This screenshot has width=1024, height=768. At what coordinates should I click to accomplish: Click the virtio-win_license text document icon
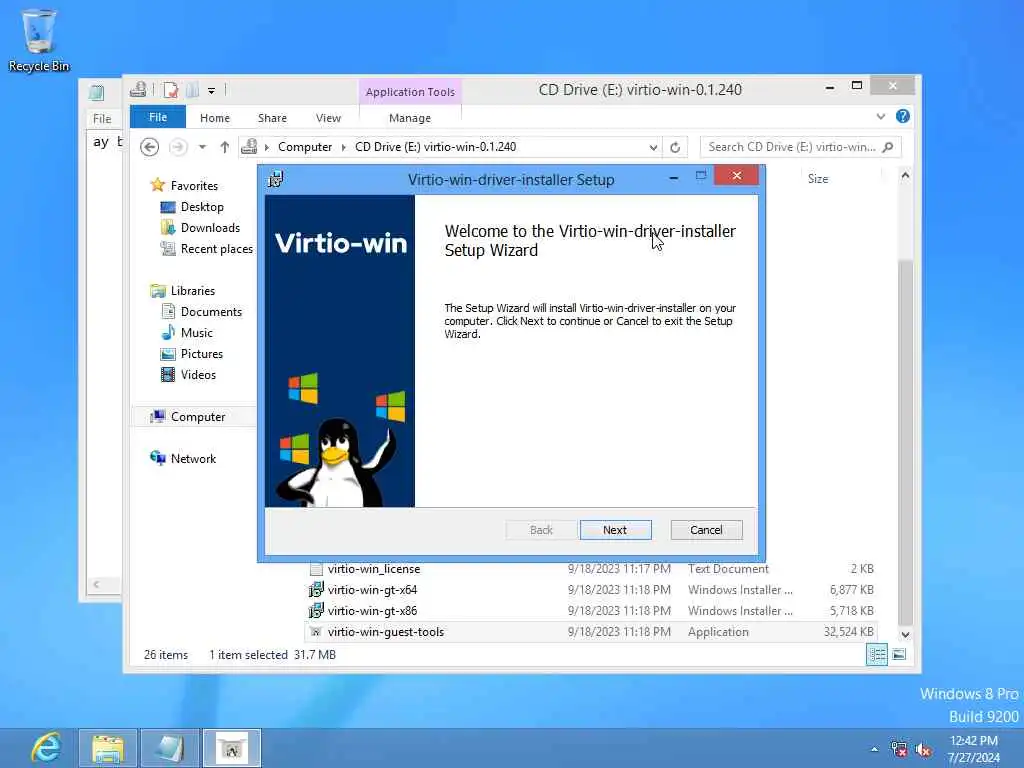[x=316, y=569]
